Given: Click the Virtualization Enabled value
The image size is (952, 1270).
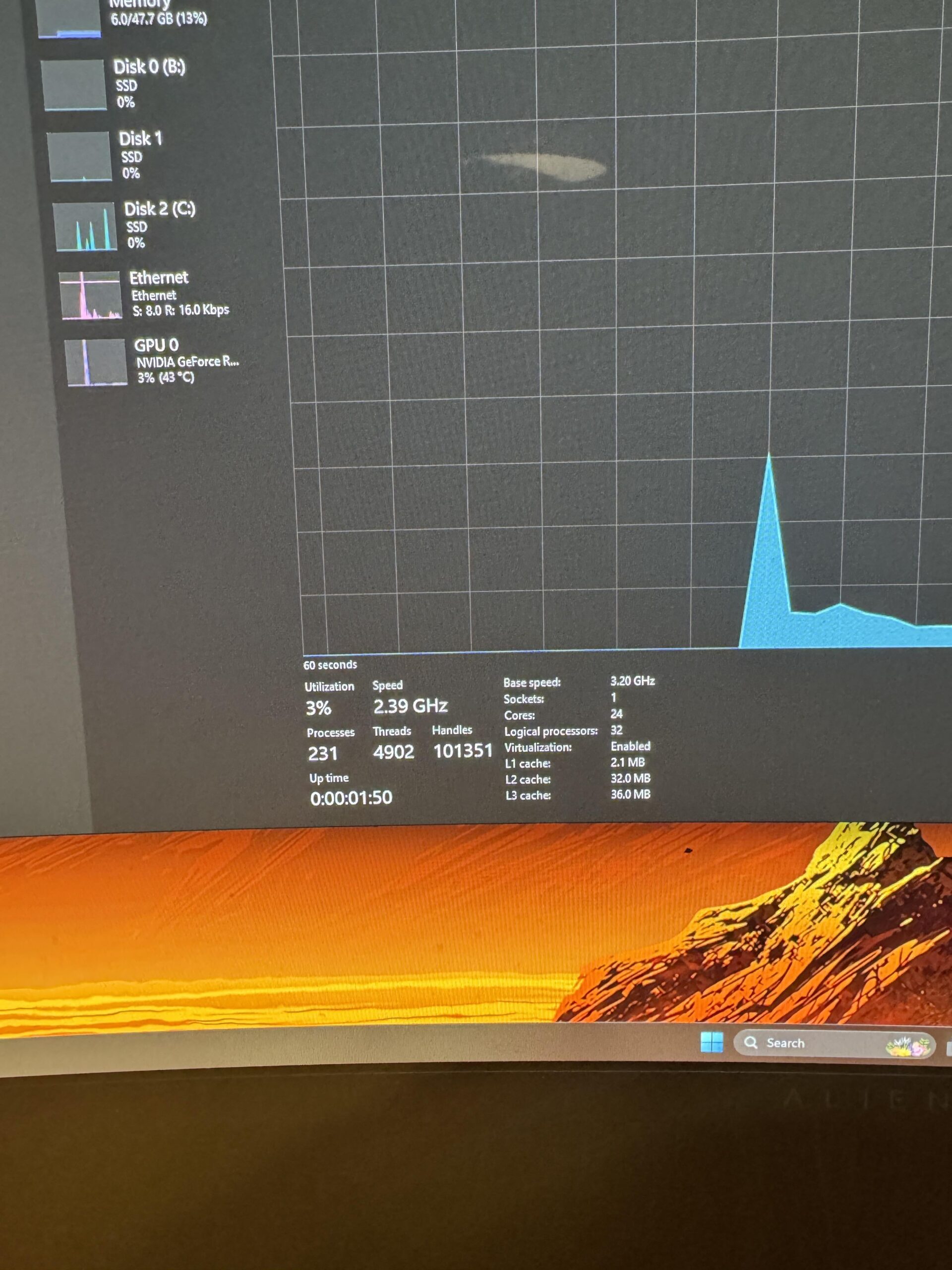Looking at the screenshot, I should point(630,746).
